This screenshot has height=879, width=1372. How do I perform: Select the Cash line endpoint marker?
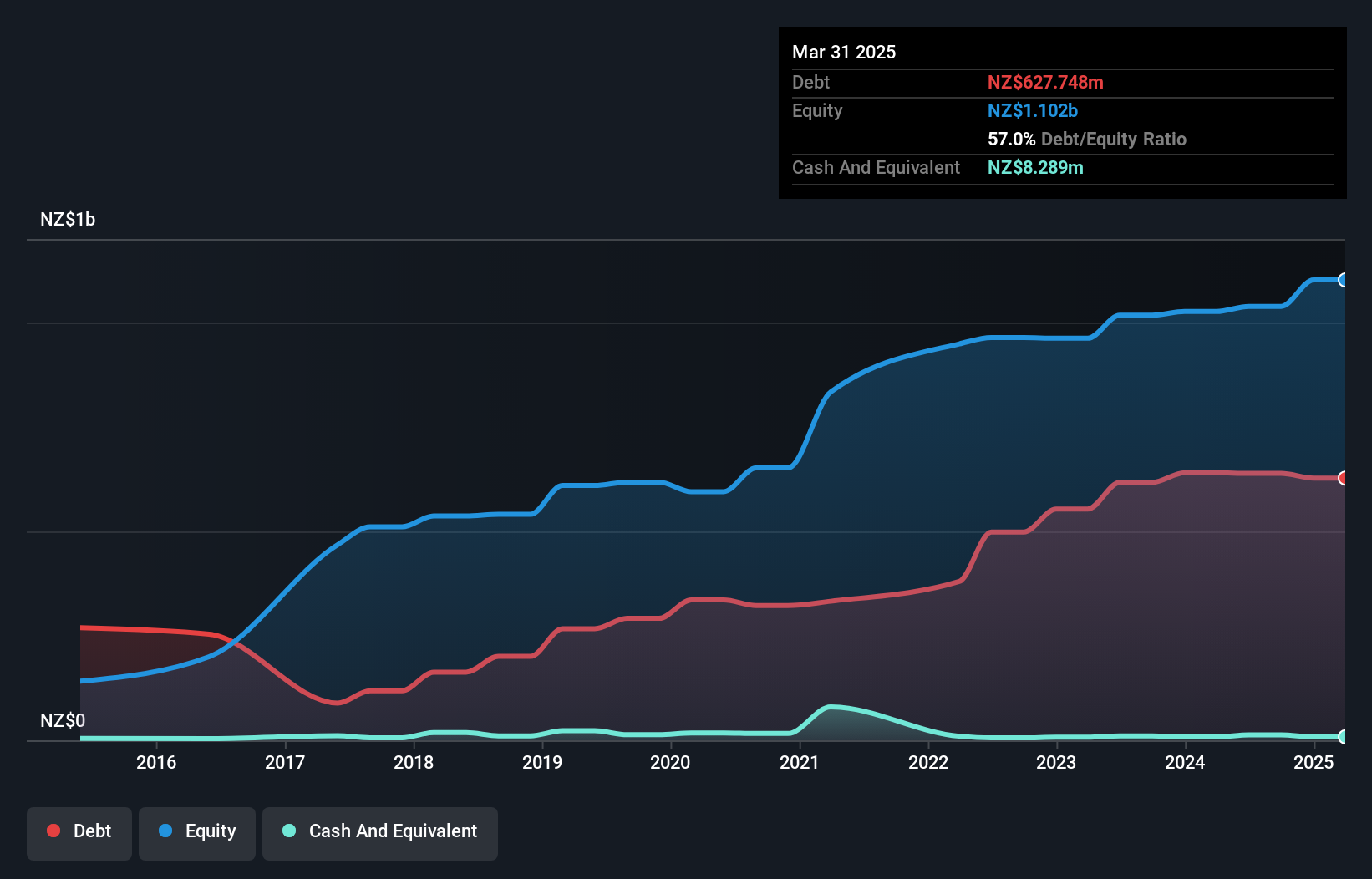point(1343,737)
